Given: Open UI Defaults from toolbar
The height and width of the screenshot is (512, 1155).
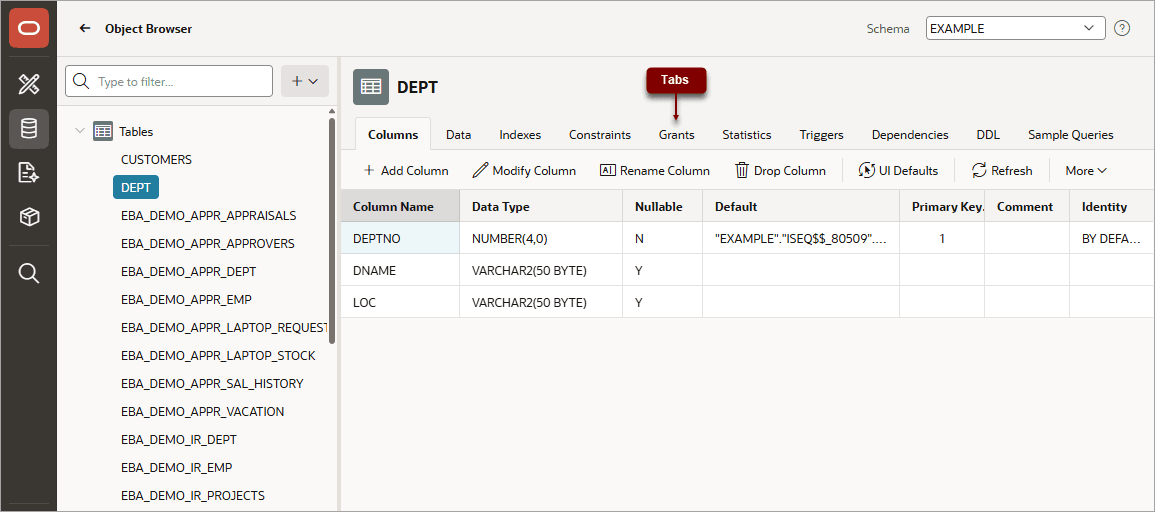Looking at the screenshot, I should 898,170.
